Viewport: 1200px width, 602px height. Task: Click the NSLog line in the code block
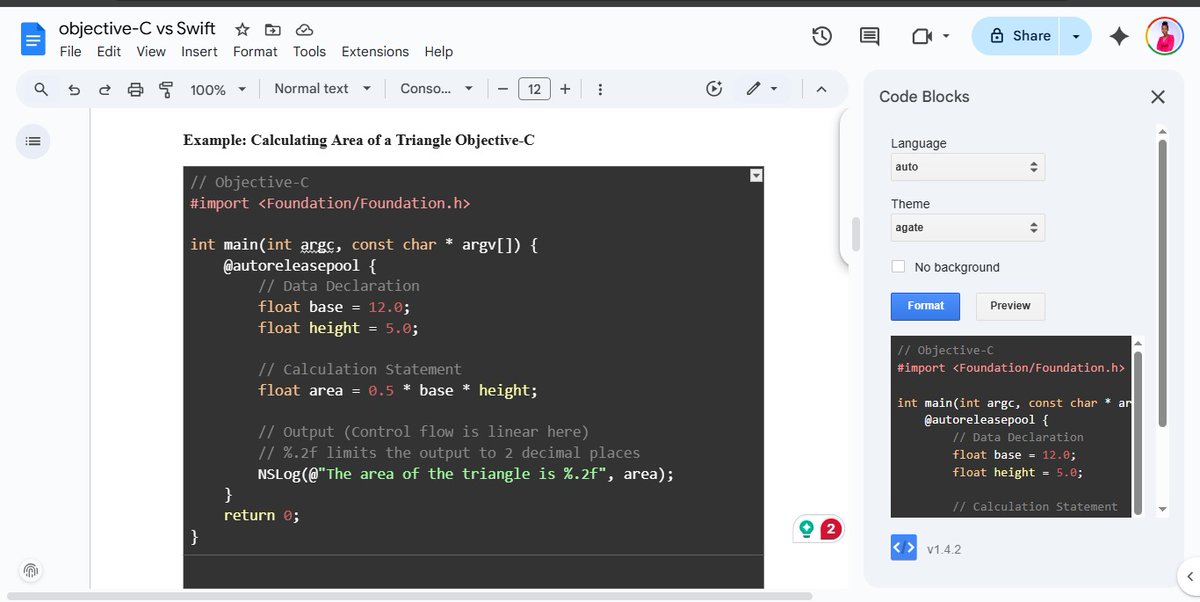[x=466, y=474]
